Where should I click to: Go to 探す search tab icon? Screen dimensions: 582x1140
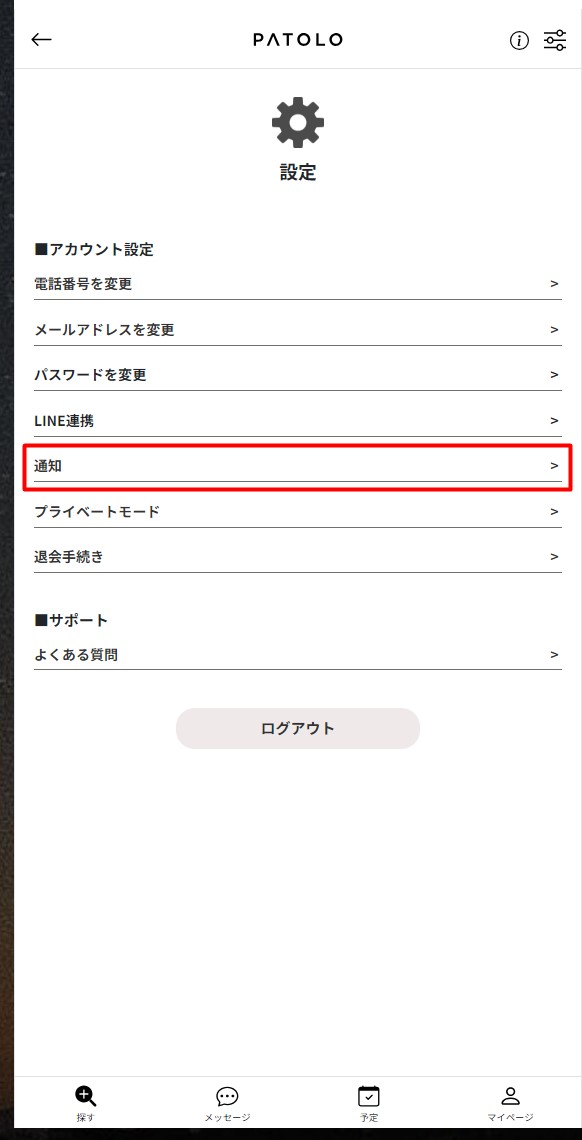[86, 1096]
